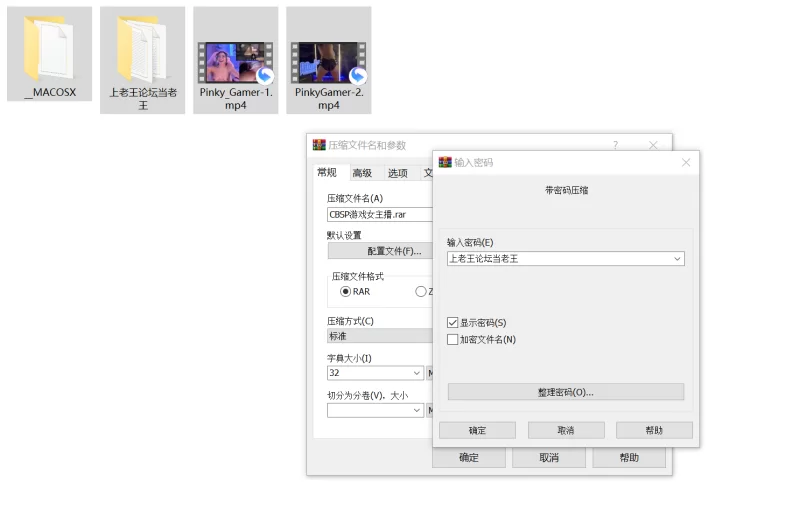
Task: Select the 上老王论坛当老王 folder icon
Action: pos(142,48)
